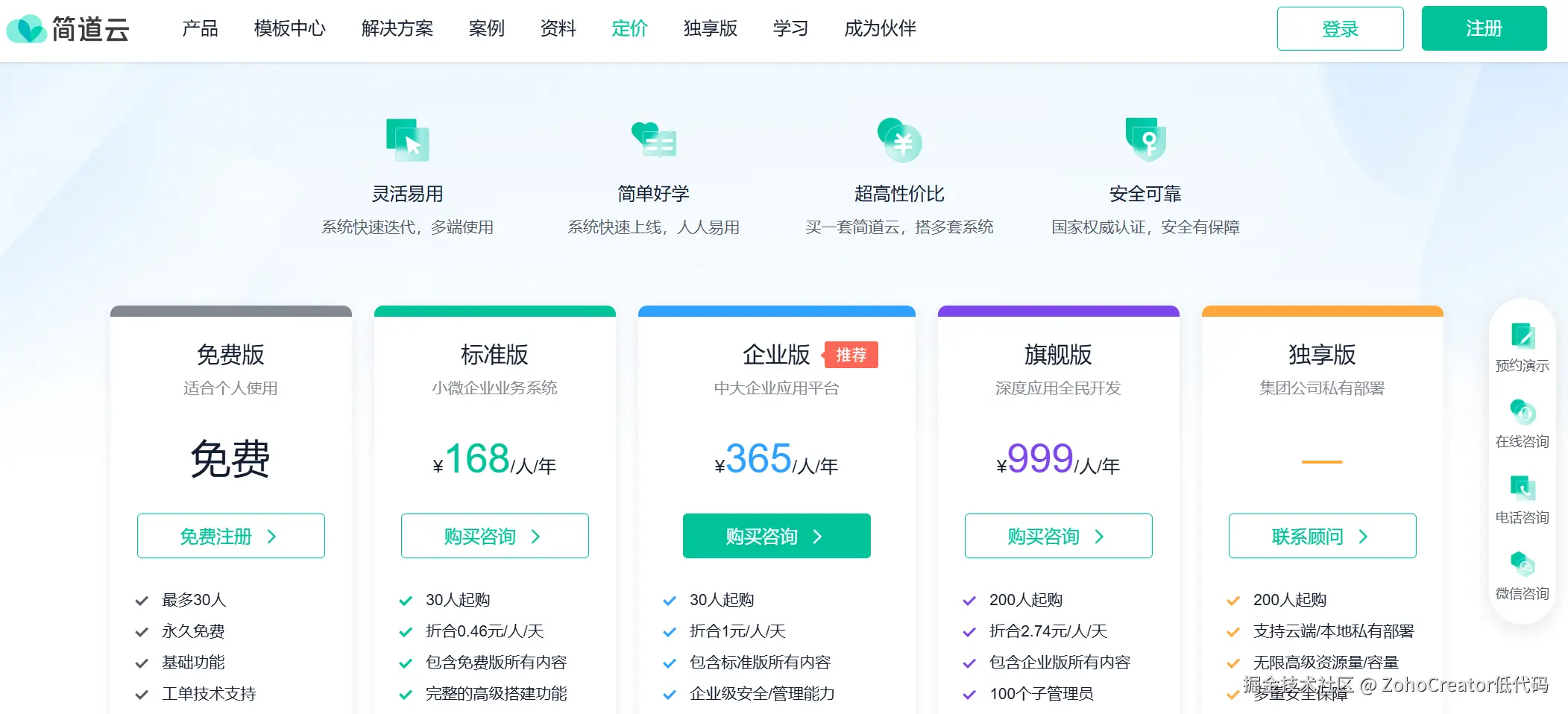Image resolution: width=1568 pixels, height=714 pixels.
Task: Click 基础功能 feature text
Action: coord(193,663)
